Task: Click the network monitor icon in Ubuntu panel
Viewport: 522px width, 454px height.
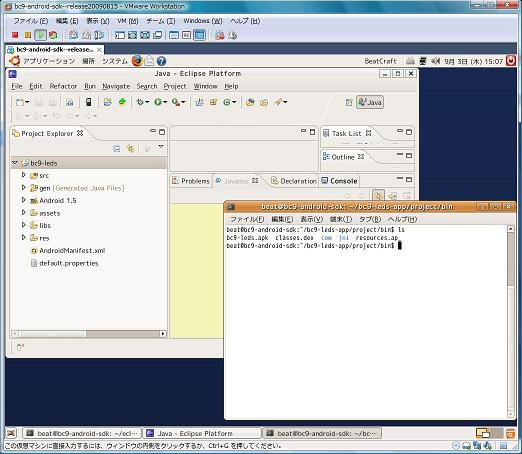Action: (x=423, y=61)
